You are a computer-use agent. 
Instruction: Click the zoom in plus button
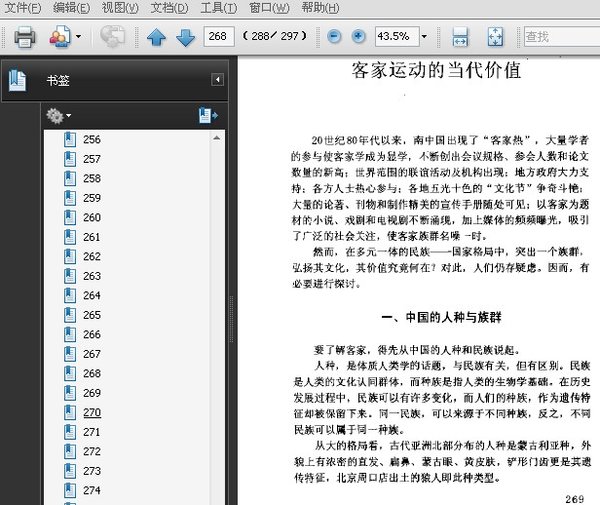pyautogui.click(x=359, y=37)
